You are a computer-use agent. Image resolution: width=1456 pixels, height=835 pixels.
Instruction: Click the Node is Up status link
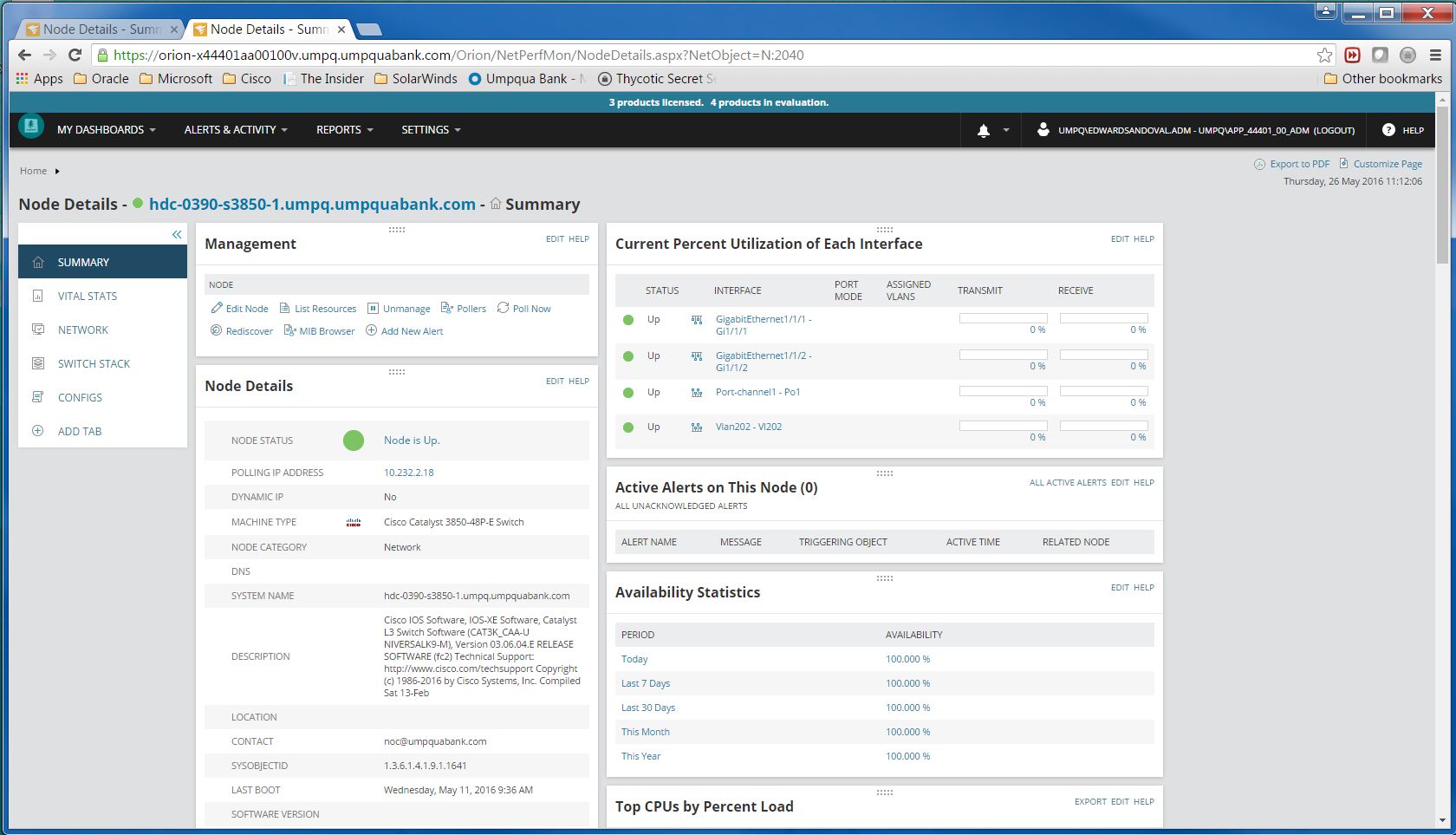[x=412, y=440]
